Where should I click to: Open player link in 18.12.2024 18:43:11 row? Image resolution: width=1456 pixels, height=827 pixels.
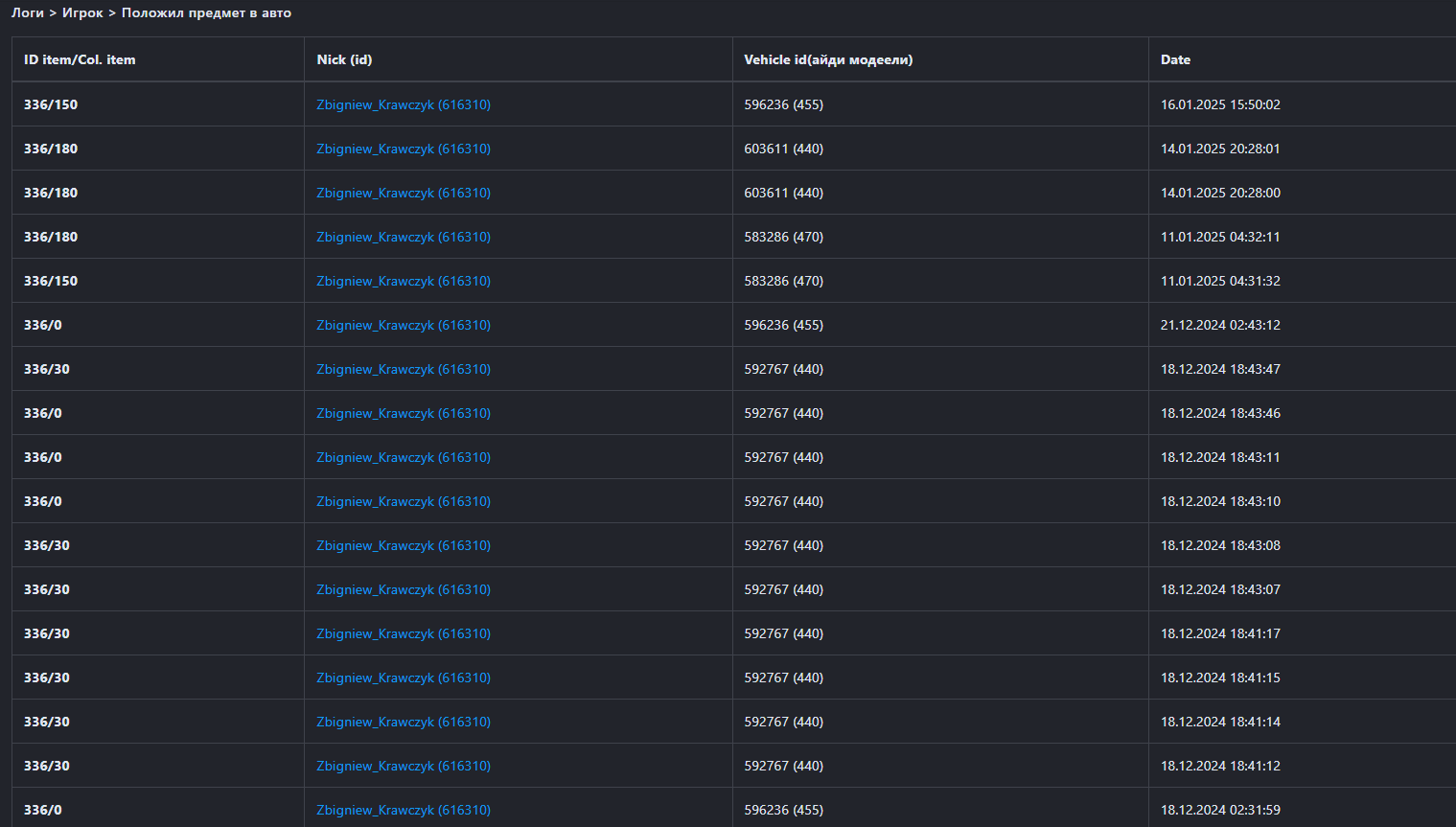point(404,457)
